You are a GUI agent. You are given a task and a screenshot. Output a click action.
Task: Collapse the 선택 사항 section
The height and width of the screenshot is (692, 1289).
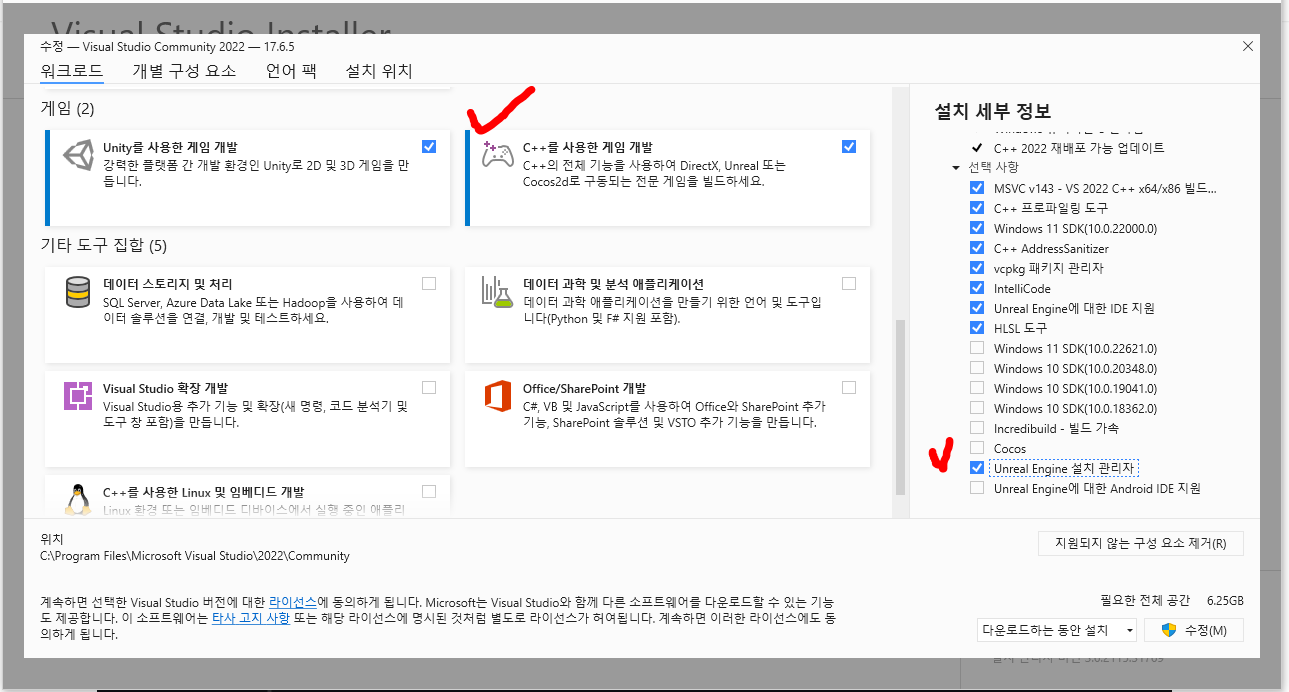tap(956, 167)
